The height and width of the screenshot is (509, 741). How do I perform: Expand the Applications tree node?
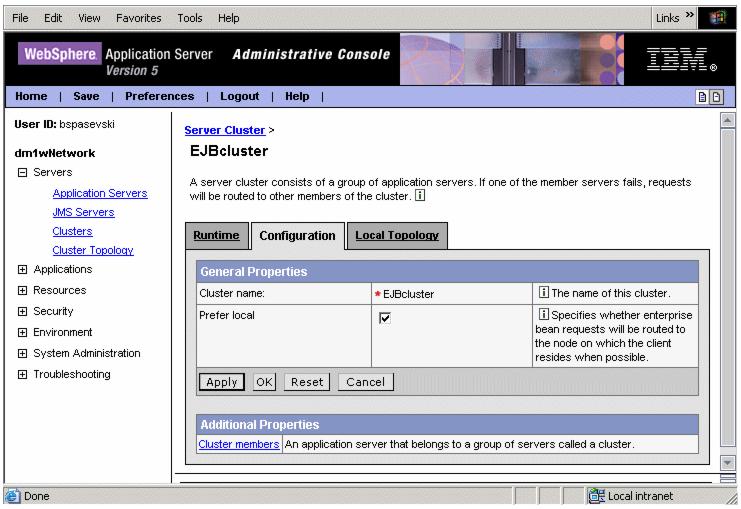pos(22,269)
